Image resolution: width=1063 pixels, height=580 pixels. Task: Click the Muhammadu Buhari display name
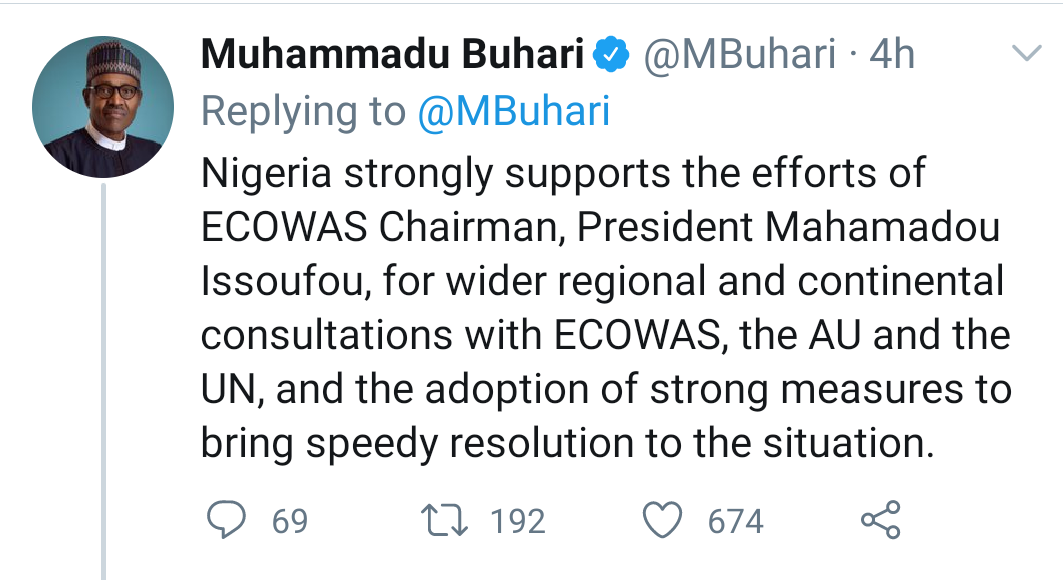392,56
